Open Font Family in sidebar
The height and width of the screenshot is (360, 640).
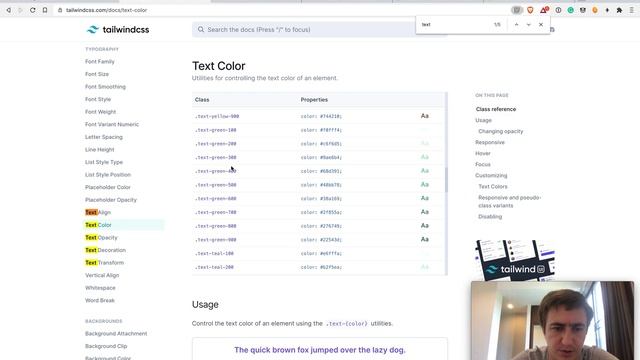click(x=100, y=62)
